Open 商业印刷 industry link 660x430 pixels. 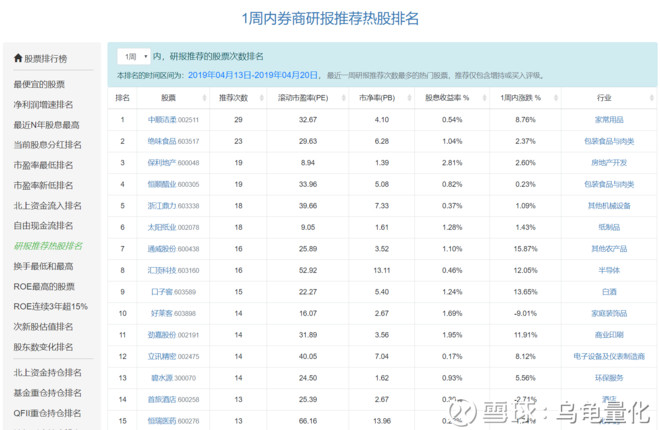[x=609, y=335]
